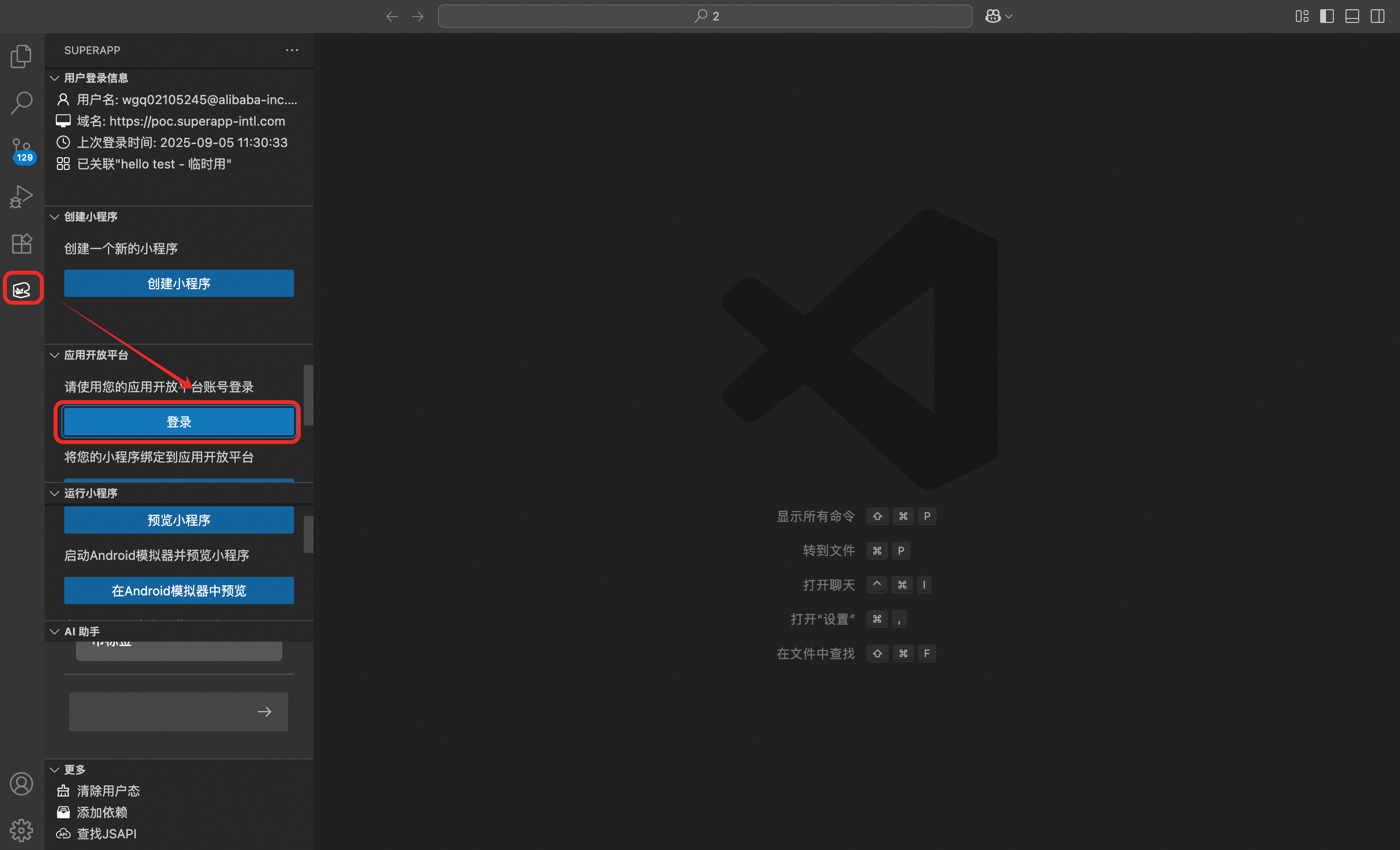Toggle the bottom panel visibility

tap(1352, 16)
